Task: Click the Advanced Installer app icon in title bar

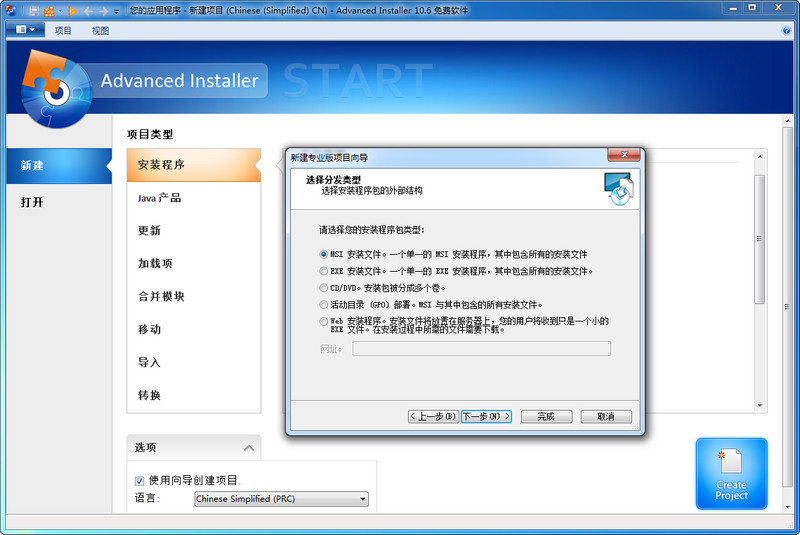Action: click(x=10, y=10)
